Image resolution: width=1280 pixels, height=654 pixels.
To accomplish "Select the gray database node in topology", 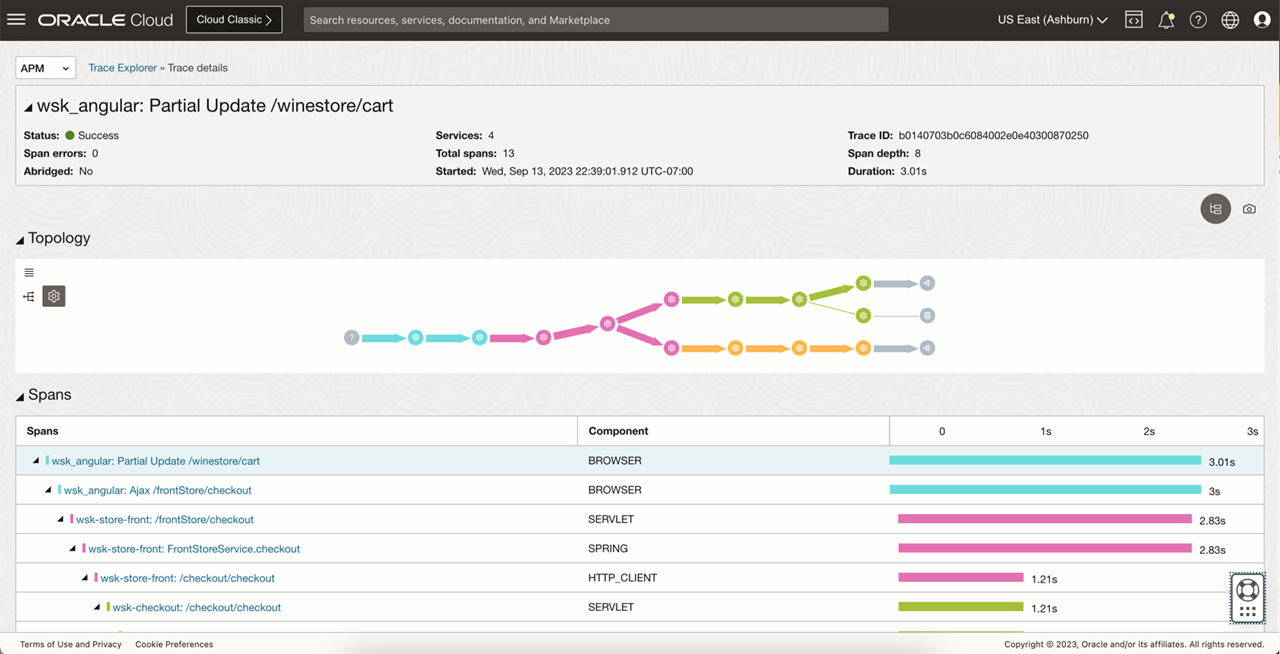I will [927, 315].
